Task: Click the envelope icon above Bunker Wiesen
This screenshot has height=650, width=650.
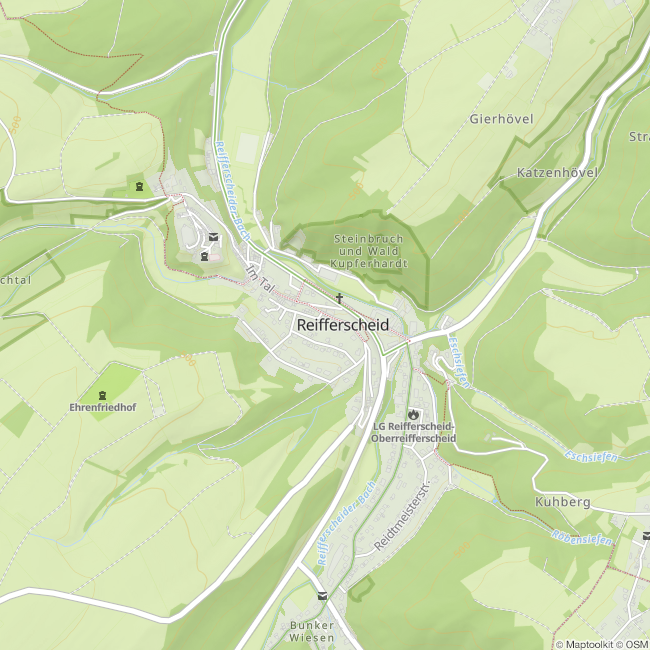Action: coord(322,596)
